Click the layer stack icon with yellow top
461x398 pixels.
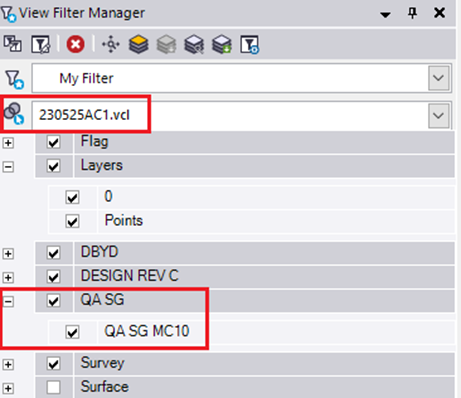pyautogui.click(x=139, y=44)
